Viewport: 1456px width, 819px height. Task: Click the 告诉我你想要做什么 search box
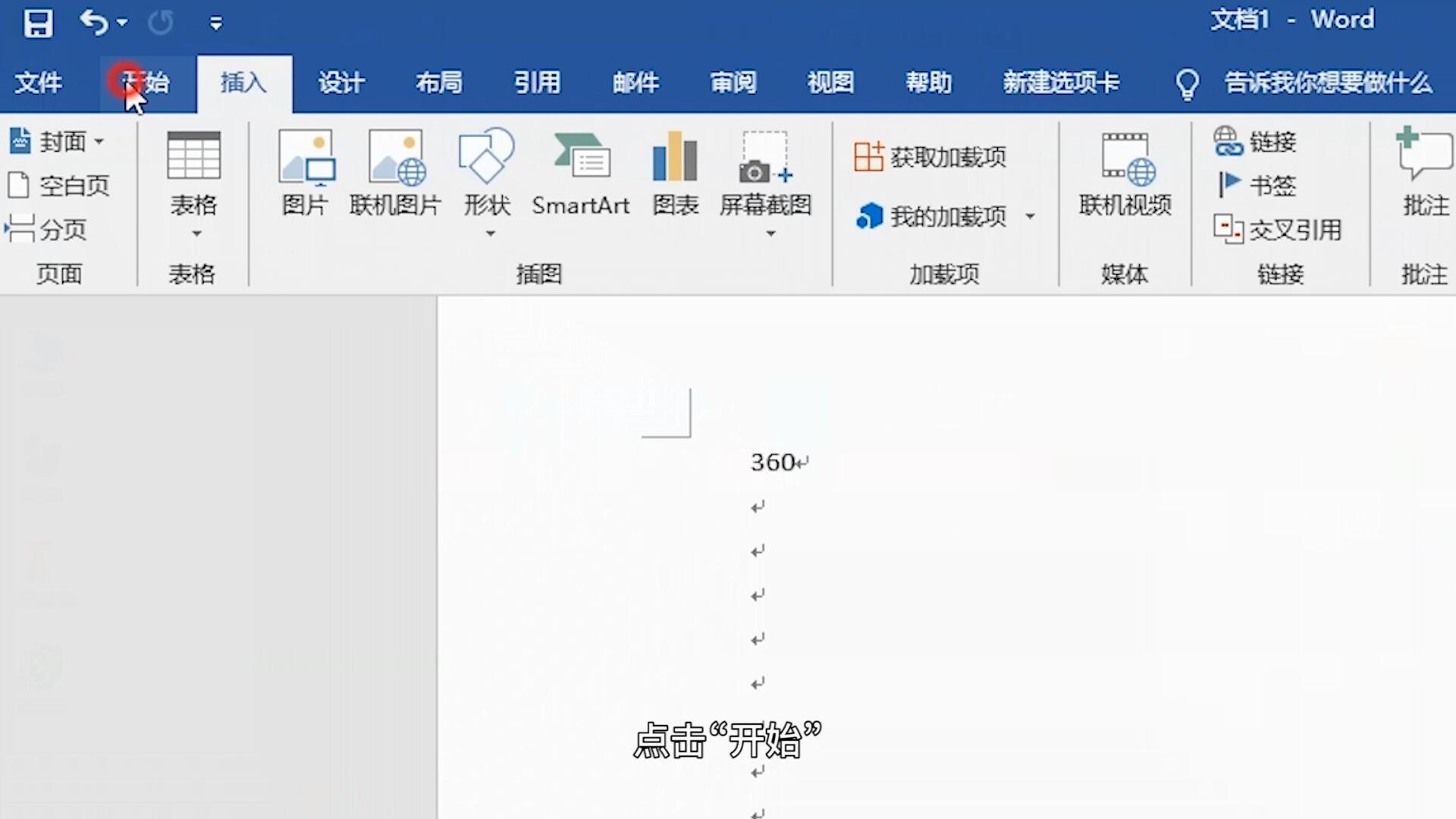click(1329, 82)
